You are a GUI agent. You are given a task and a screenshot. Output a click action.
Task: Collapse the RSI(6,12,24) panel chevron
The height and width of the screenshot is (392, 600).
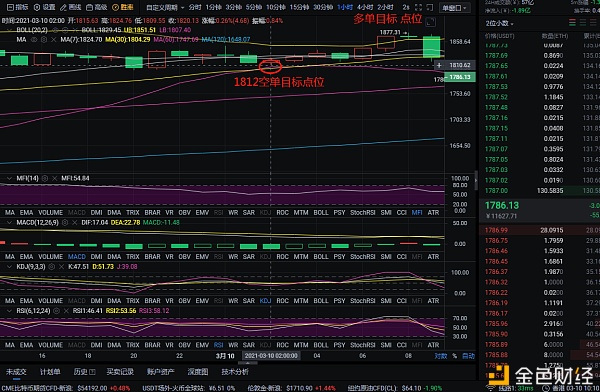pos(9,311)
